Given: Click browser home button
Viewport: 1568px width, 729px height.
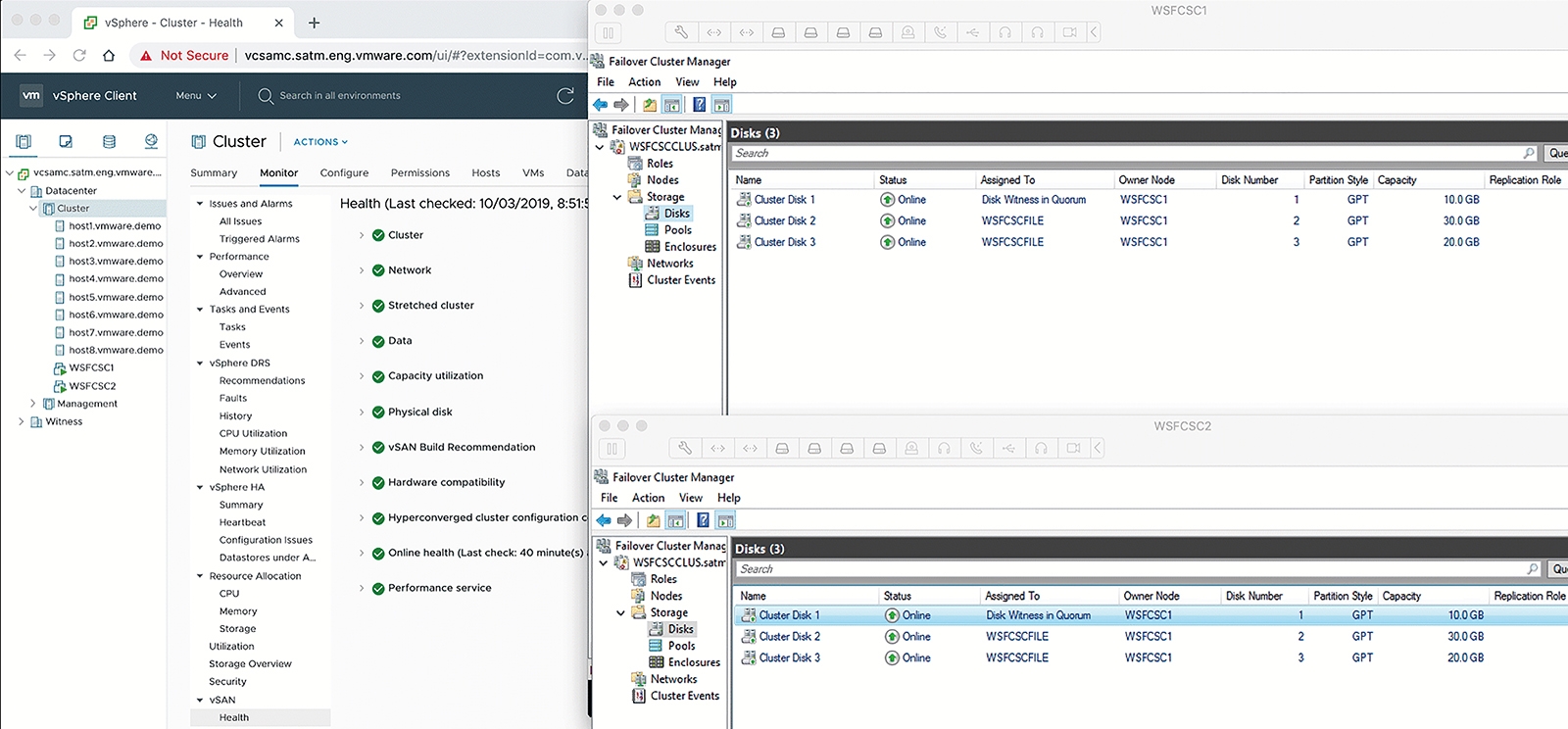Looking at the screenshot, I should [109, 55].
